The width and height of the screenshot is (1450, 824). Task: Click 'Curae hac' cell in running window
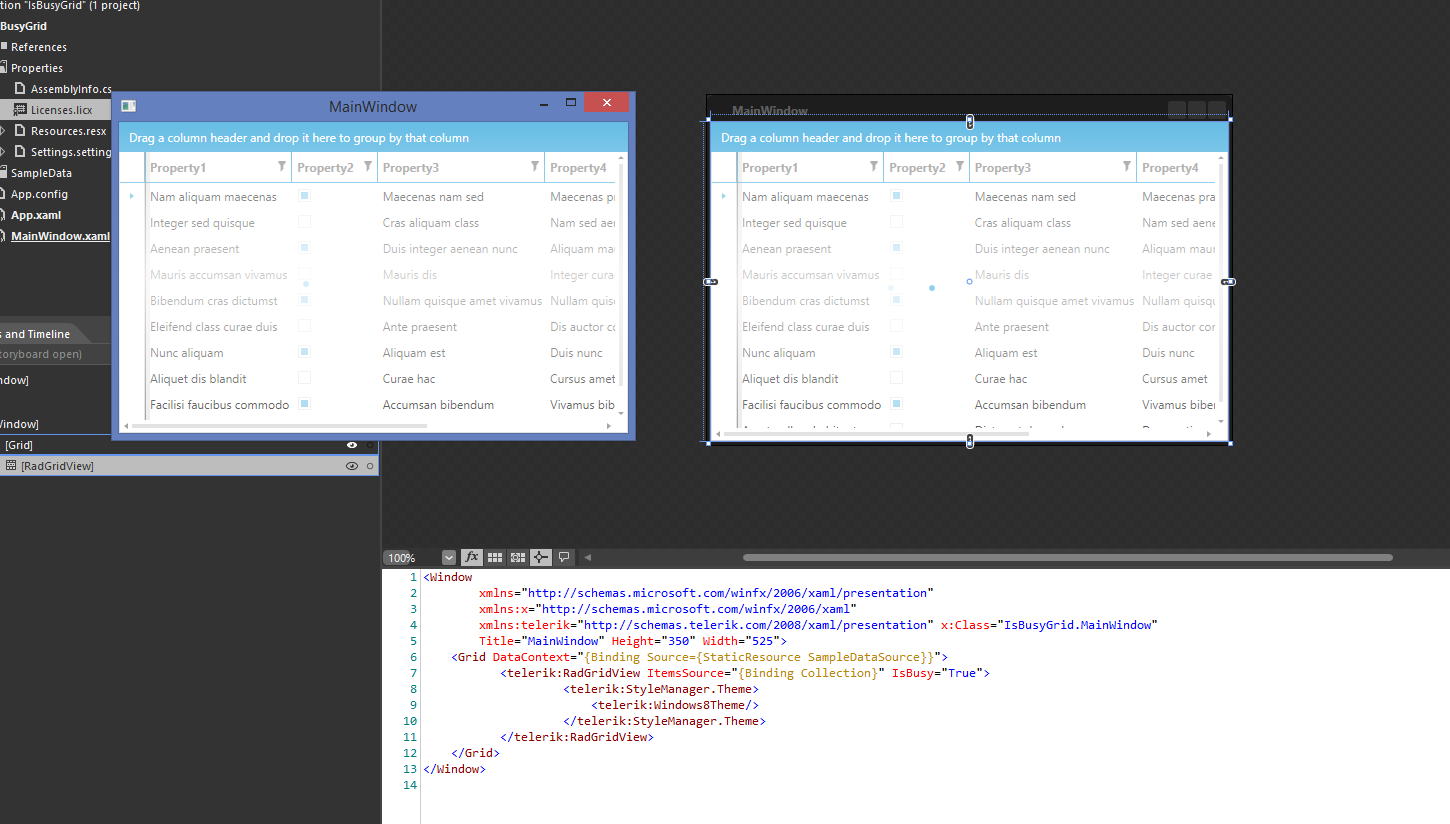point(410,379)
